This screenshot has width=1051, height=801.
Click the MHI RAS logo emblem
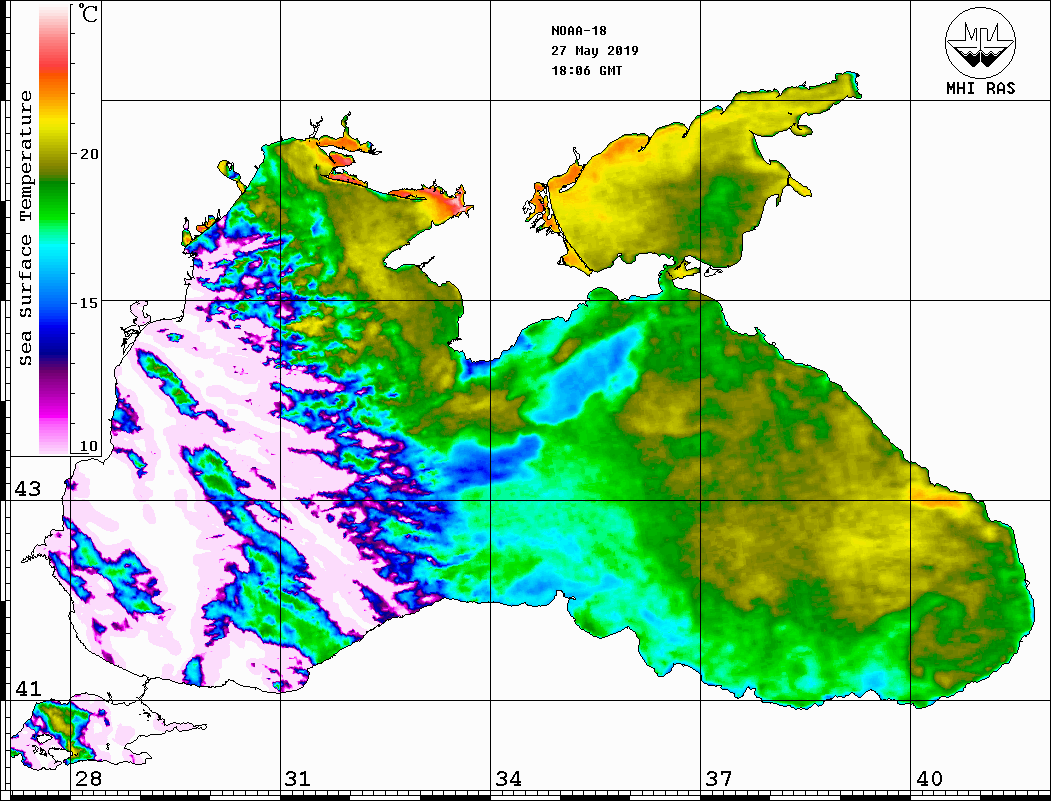(981, 42)
